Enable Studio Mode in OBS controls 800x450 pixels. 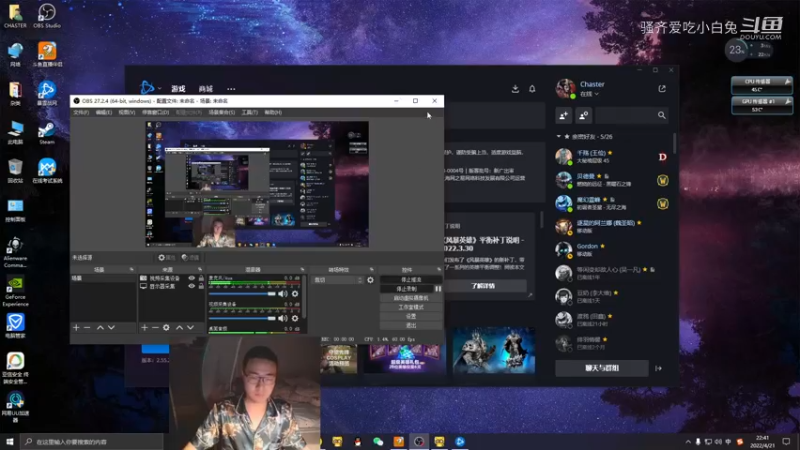pyautogui.click(x=411, y=307)
